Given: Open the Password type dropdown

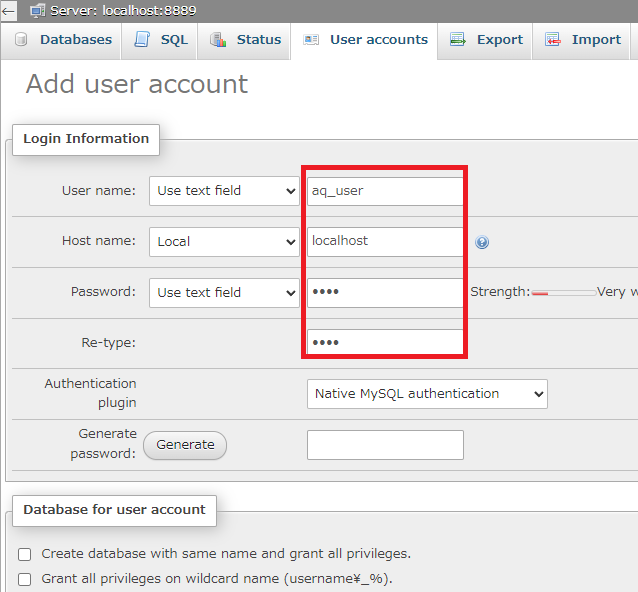Looking at the screenshot, I should 224,293.
